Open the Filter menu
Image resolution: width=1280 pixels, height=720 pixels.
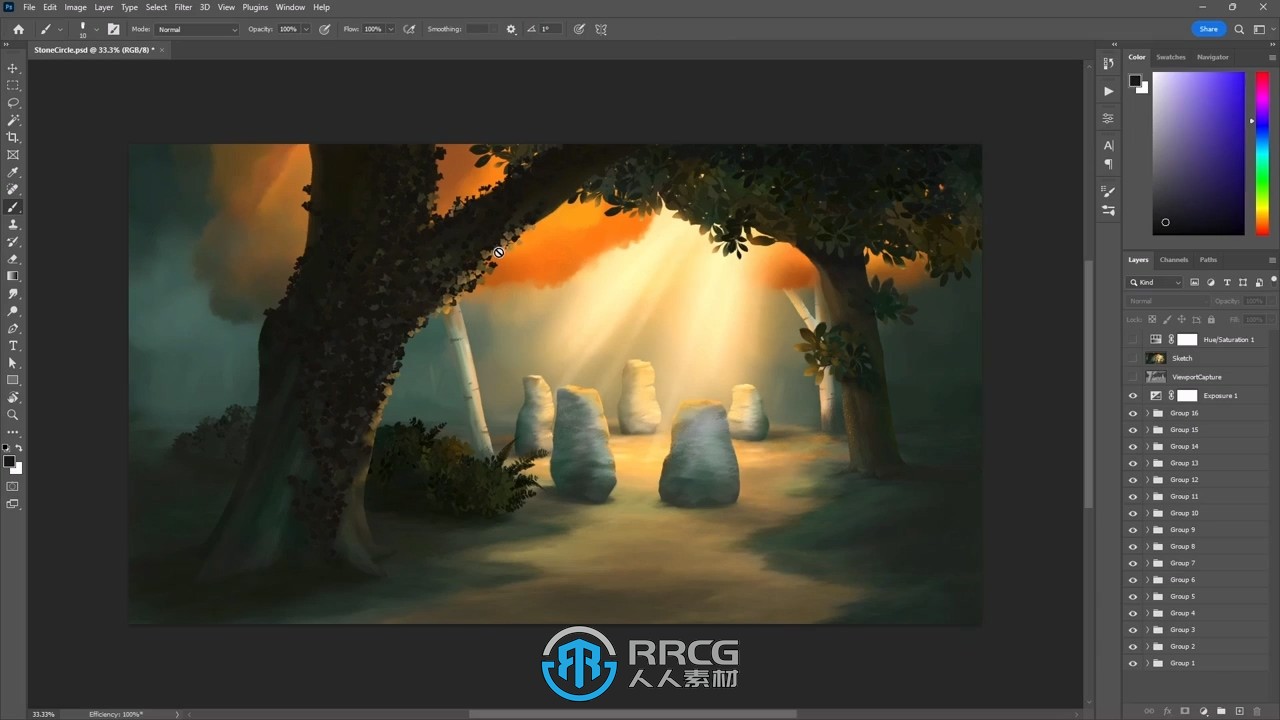click(x=183, y=7)
